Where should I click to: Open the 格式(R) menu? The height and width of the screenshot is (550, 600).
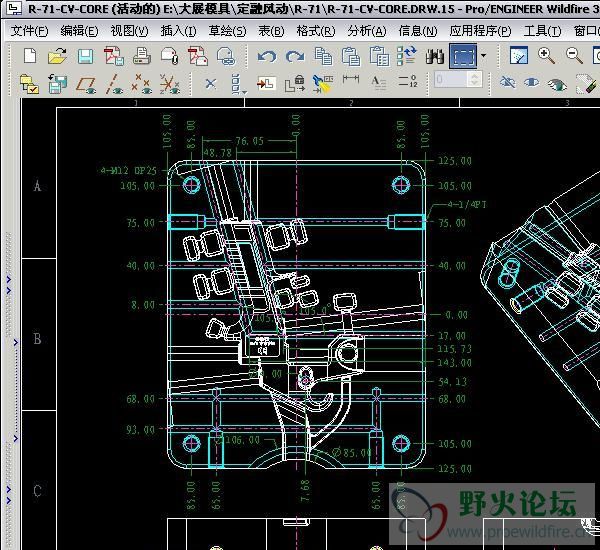(316, 31)
